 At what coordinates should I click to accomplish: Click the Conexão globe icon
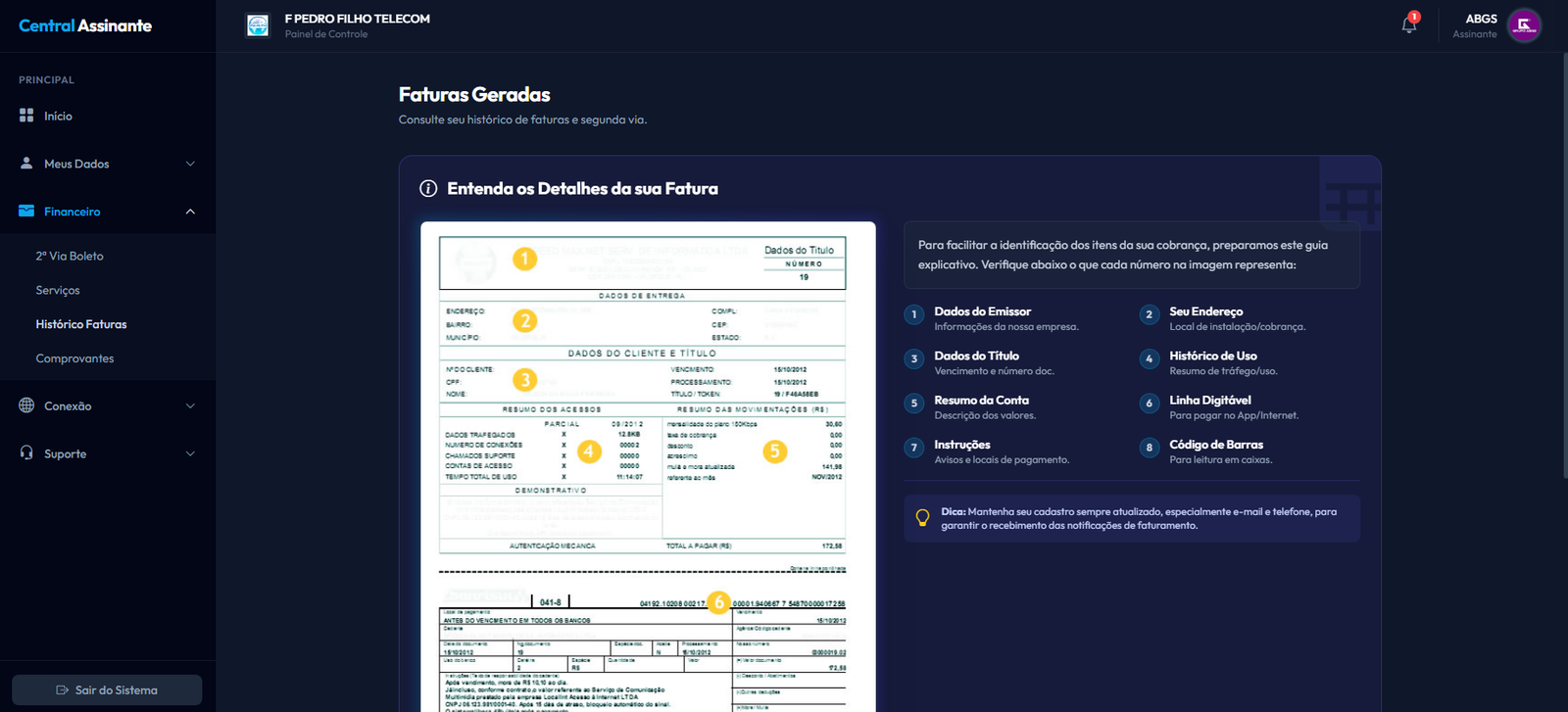[x=26, y=405]
